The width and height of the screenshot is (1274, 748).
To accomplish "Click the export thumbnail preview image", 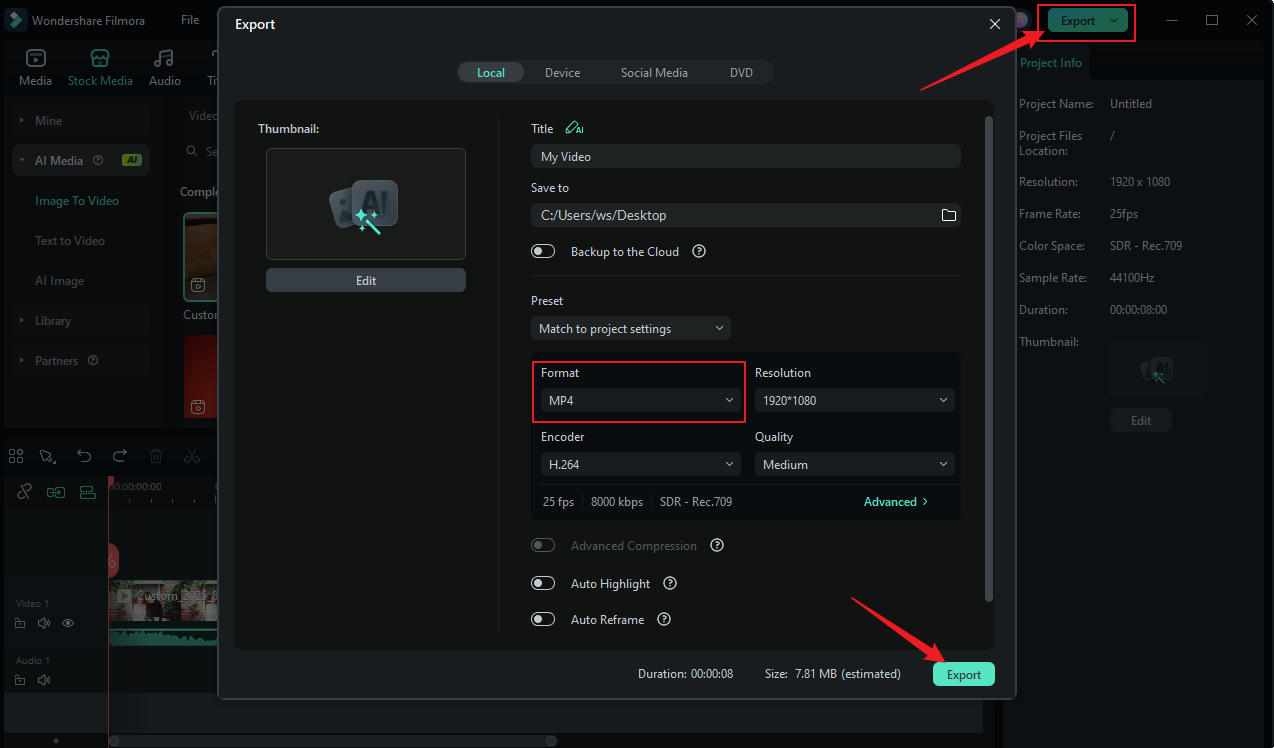I will click(x=366, y=204).
